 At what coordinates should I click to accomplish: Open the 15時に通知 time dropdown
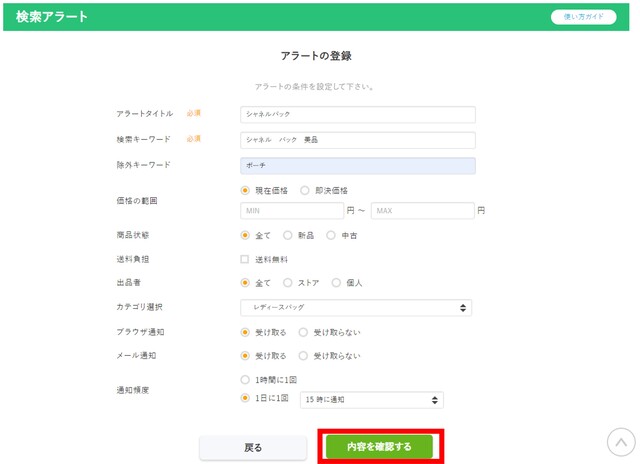click(x=371, y=400)
